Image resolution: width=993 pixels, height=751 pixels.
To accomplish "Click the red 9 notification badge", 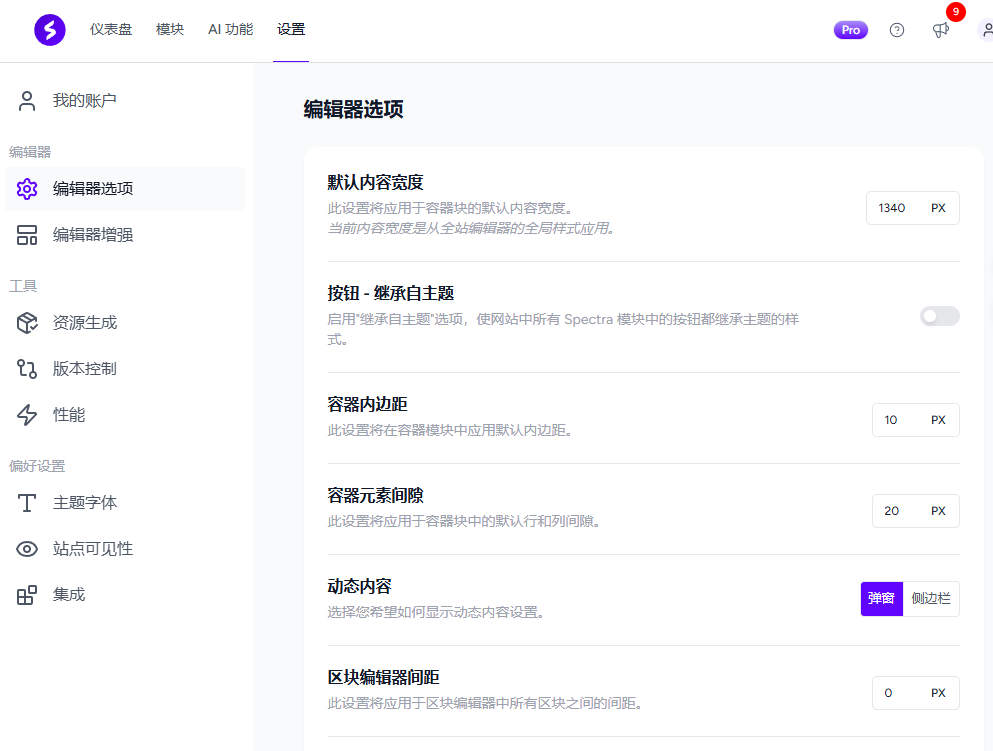I will (x=956, y=11).
